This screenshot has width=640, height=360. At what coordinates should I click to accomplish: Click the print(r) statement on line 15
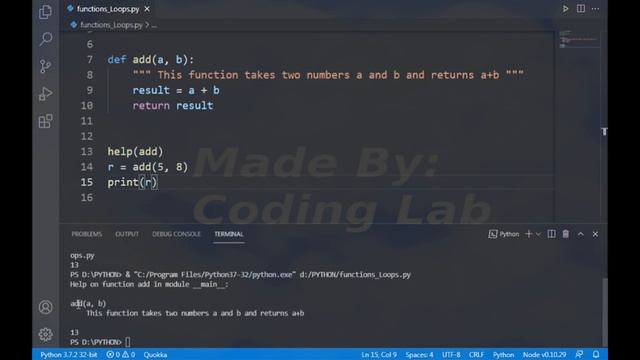[x=132, y=182]
